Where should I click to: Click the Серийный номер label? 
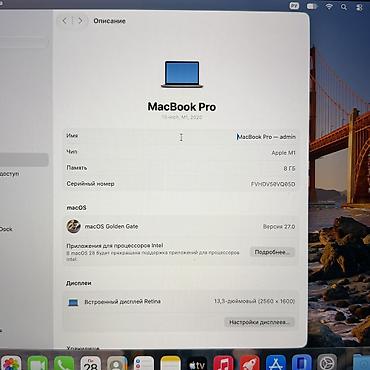90,184
